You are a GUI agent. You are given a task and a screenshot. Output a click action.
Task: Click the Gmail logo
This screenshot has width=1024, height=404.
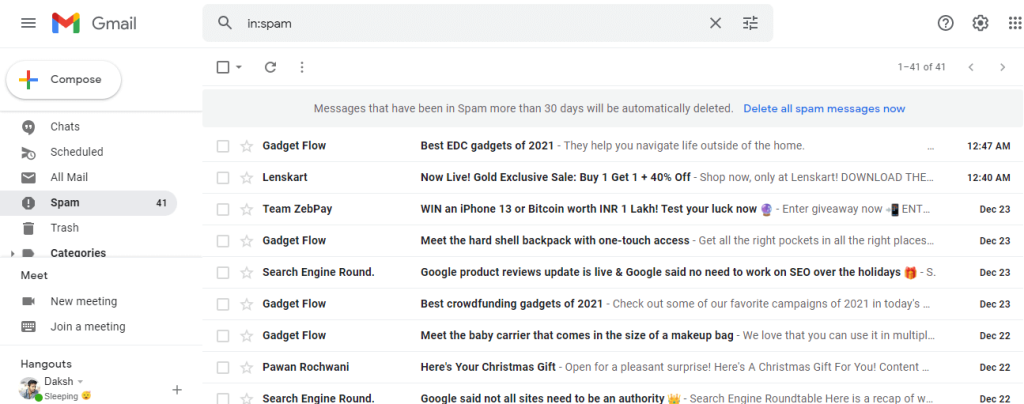pos(95,23)
